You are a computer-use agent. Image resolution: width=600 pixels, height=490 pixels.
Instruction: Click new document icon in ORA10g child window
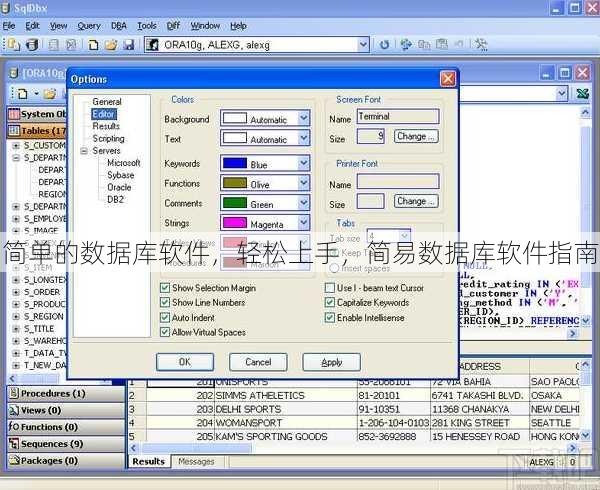[23, 93]
